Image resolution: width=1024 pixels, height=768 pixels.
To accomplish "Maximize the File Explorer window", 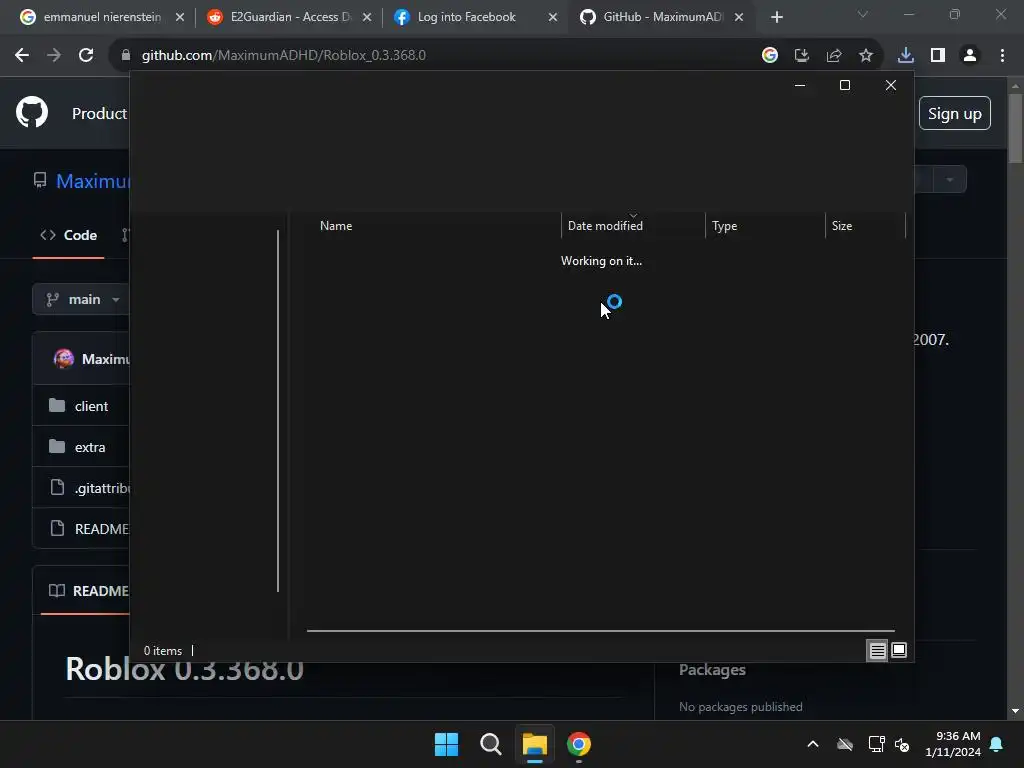I will [x=845, y=86].
